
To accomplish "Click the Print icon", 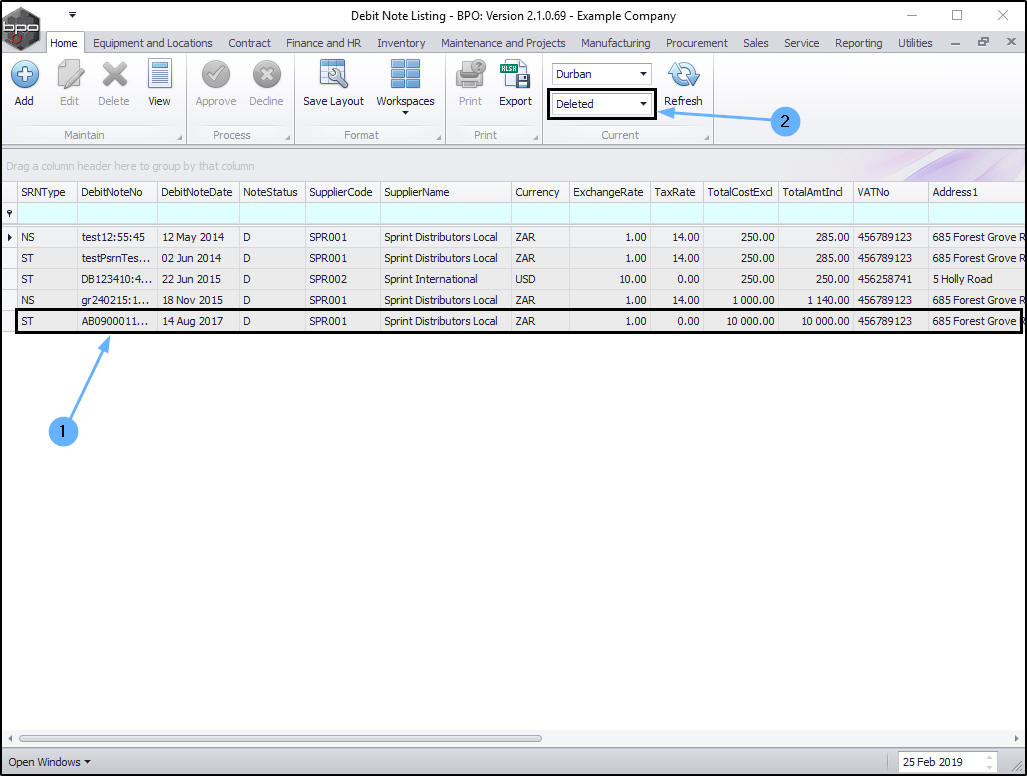I will 470,74.
